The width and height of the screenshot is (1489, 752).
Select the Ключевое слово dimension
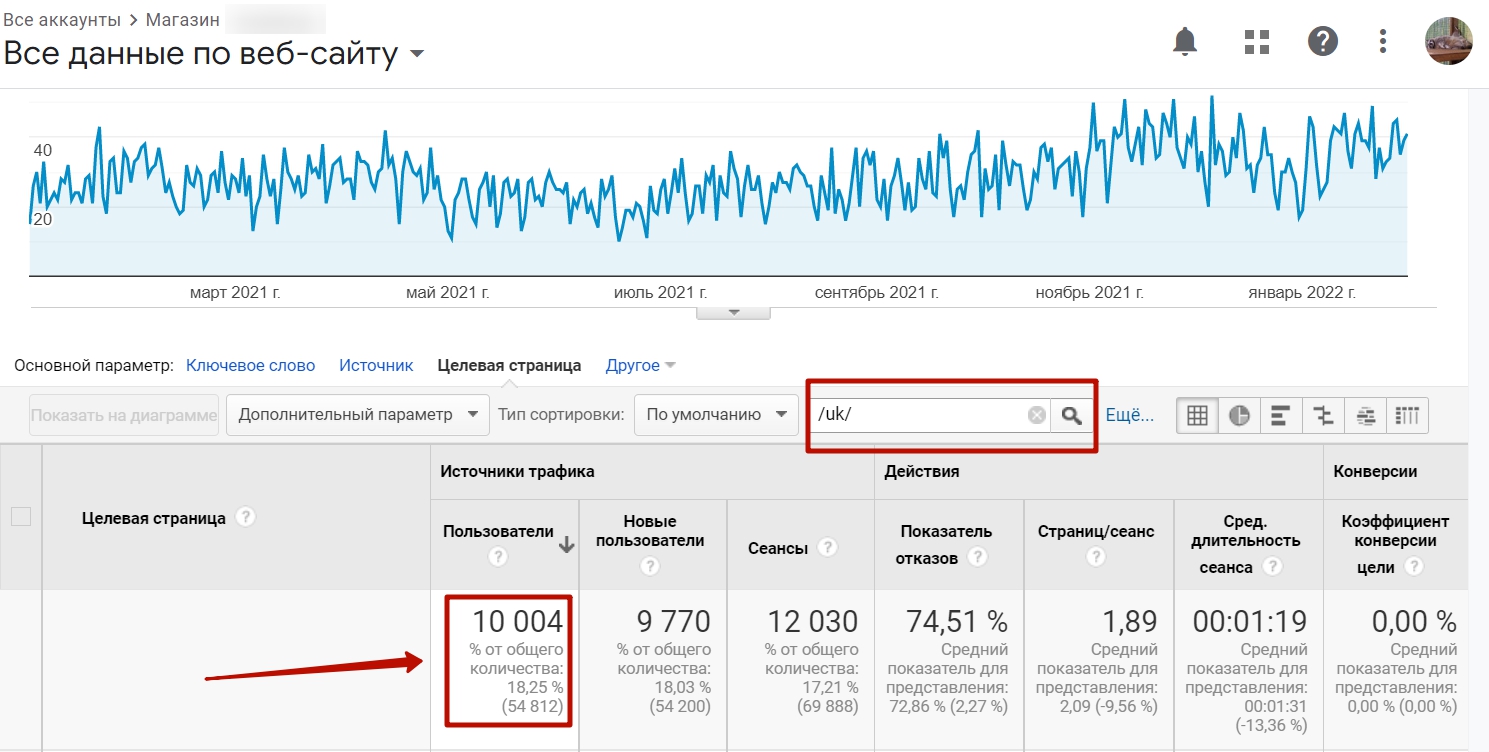tap(250, 365)
